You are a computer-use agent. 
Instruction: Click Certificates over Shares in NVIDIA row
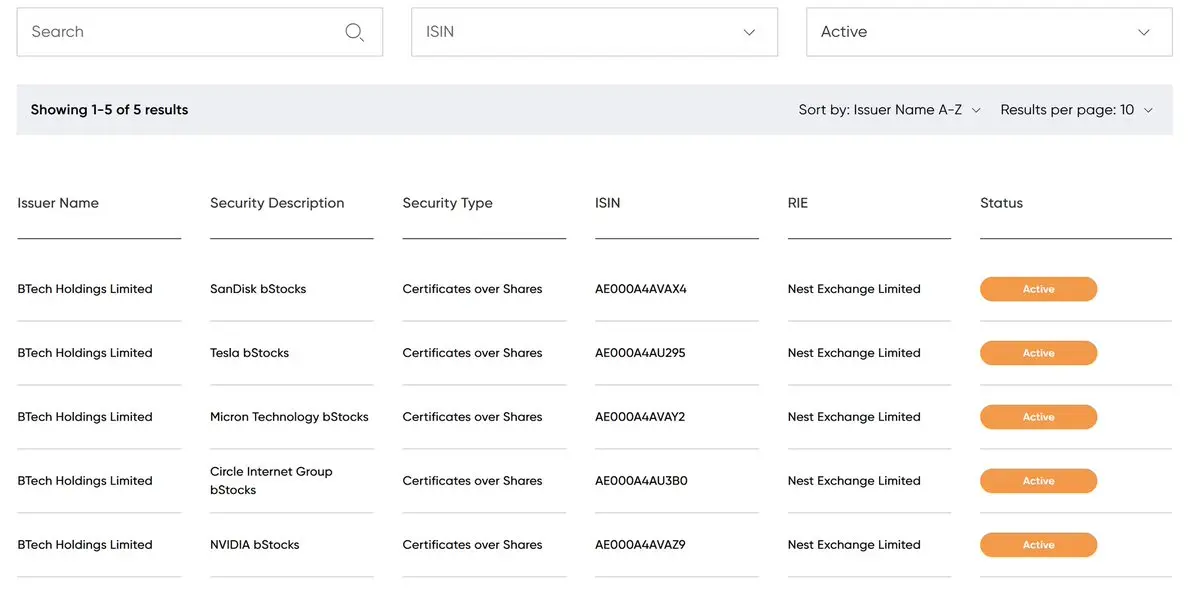472,545
